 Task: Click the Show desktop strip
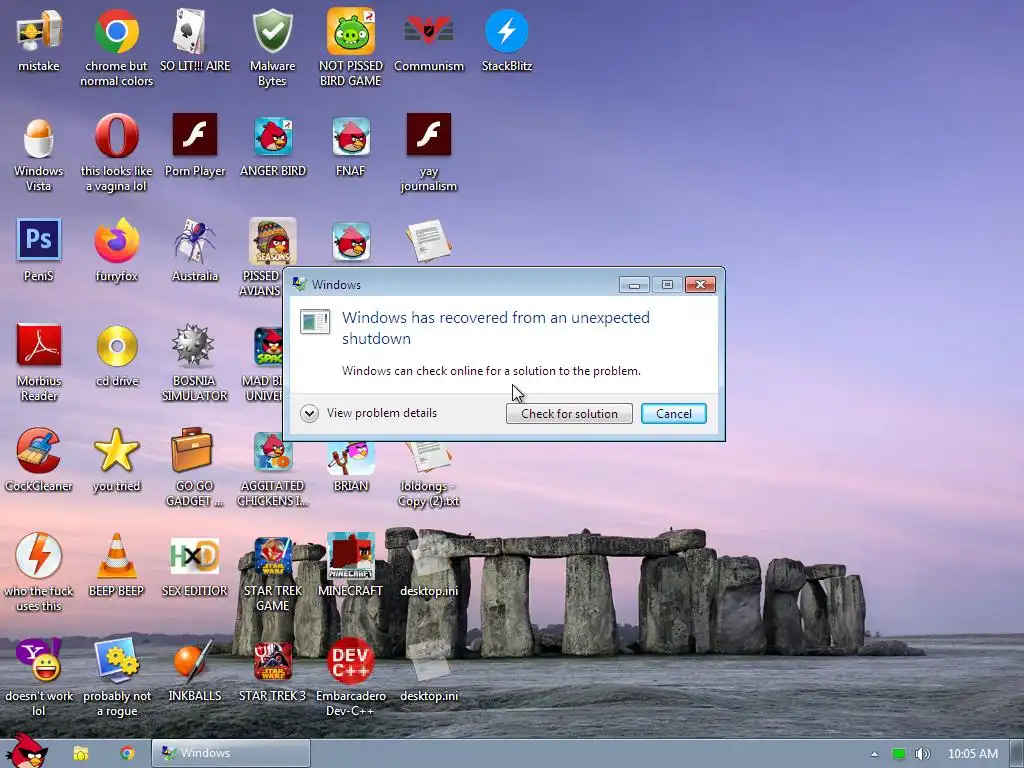(1017, 753)
